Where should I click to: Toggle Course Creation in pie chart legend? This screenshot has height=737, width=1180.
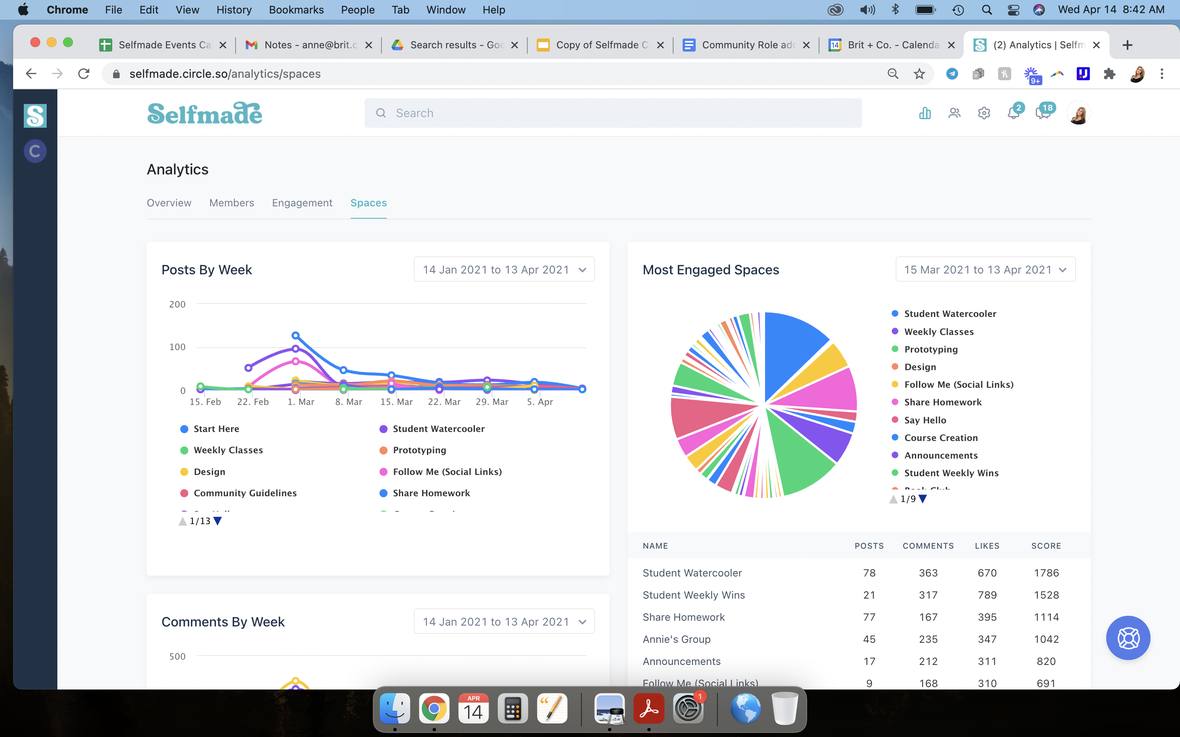[934, 437]
